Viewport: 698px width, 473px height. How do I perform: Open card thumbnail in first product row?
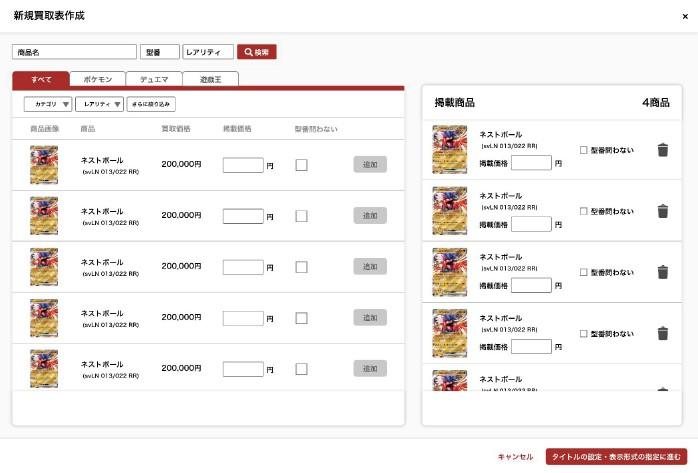(x=44, y=165)
